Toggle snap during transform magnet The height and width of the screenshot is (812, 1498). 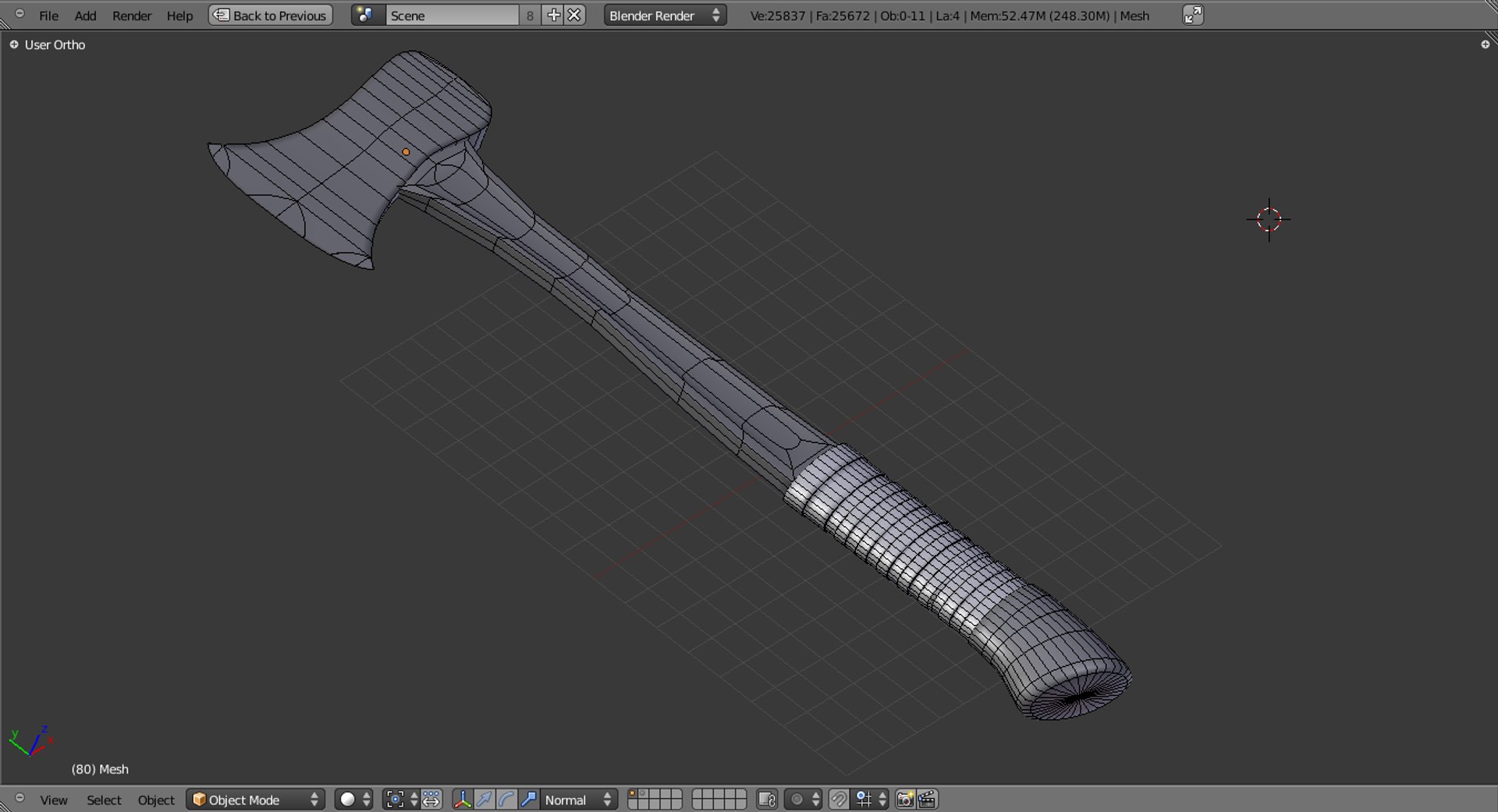[839, 800]
